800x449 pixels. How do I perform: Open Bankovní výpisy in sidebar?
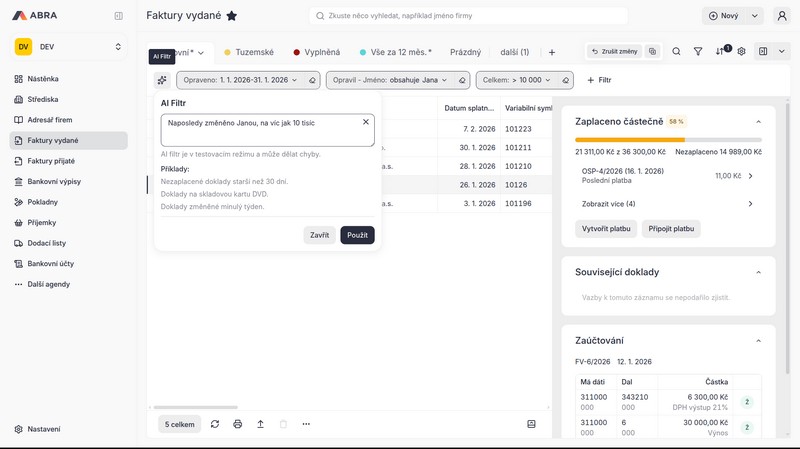pyautogui.click(x=54, y=181)
